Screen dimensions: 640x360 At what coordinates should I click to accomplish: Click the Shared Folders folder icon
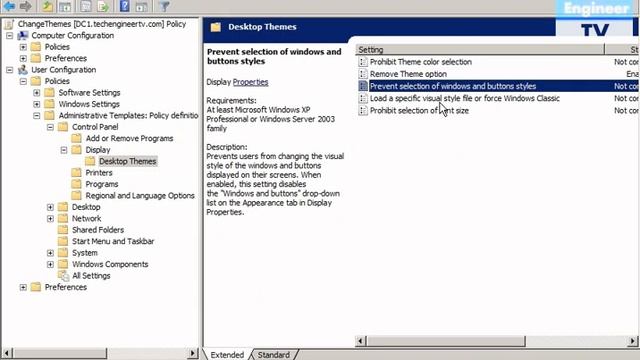pyautogui.click(x=63, y=230)
